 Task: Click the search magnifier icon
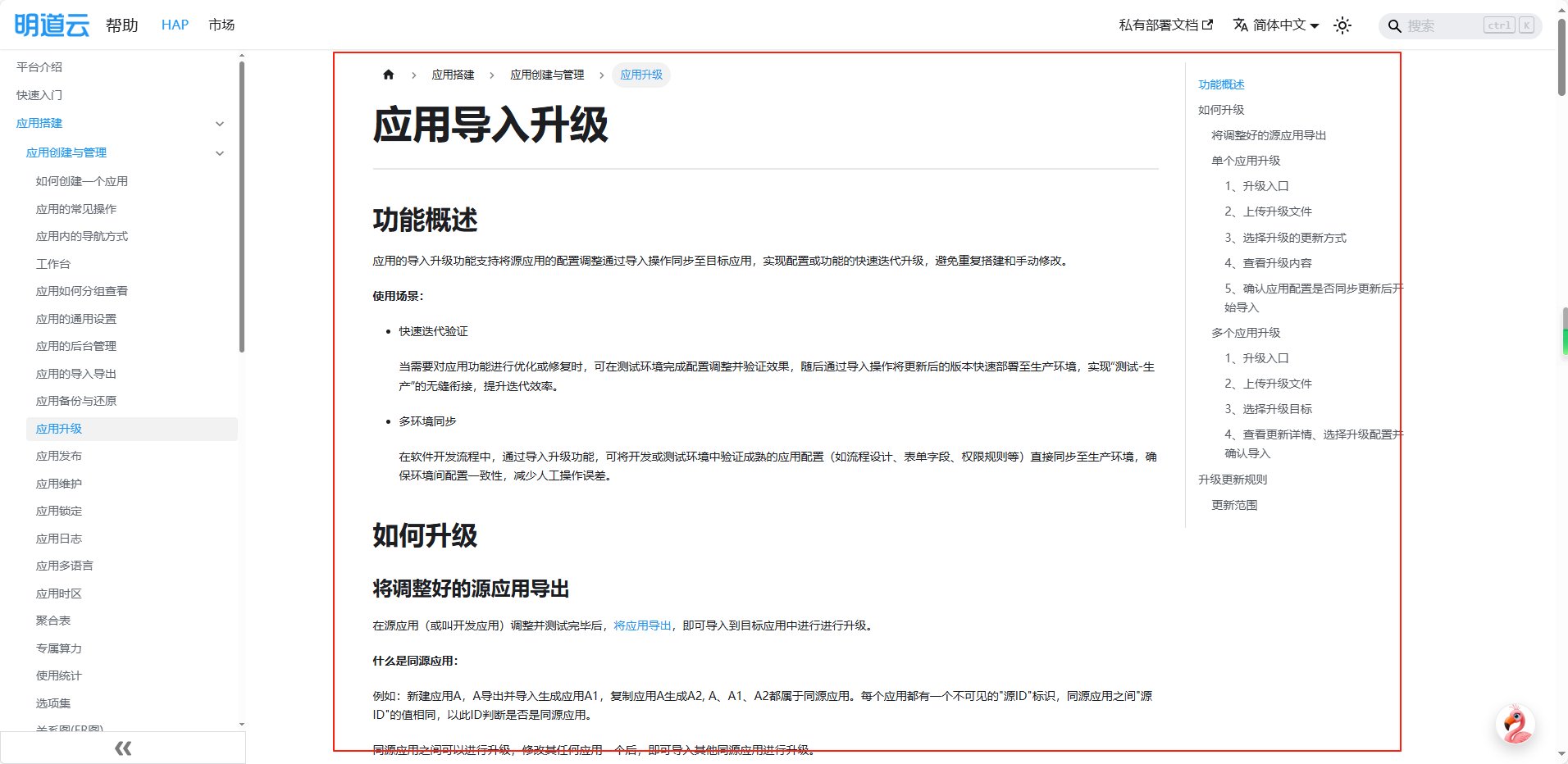coord(1394,26)
